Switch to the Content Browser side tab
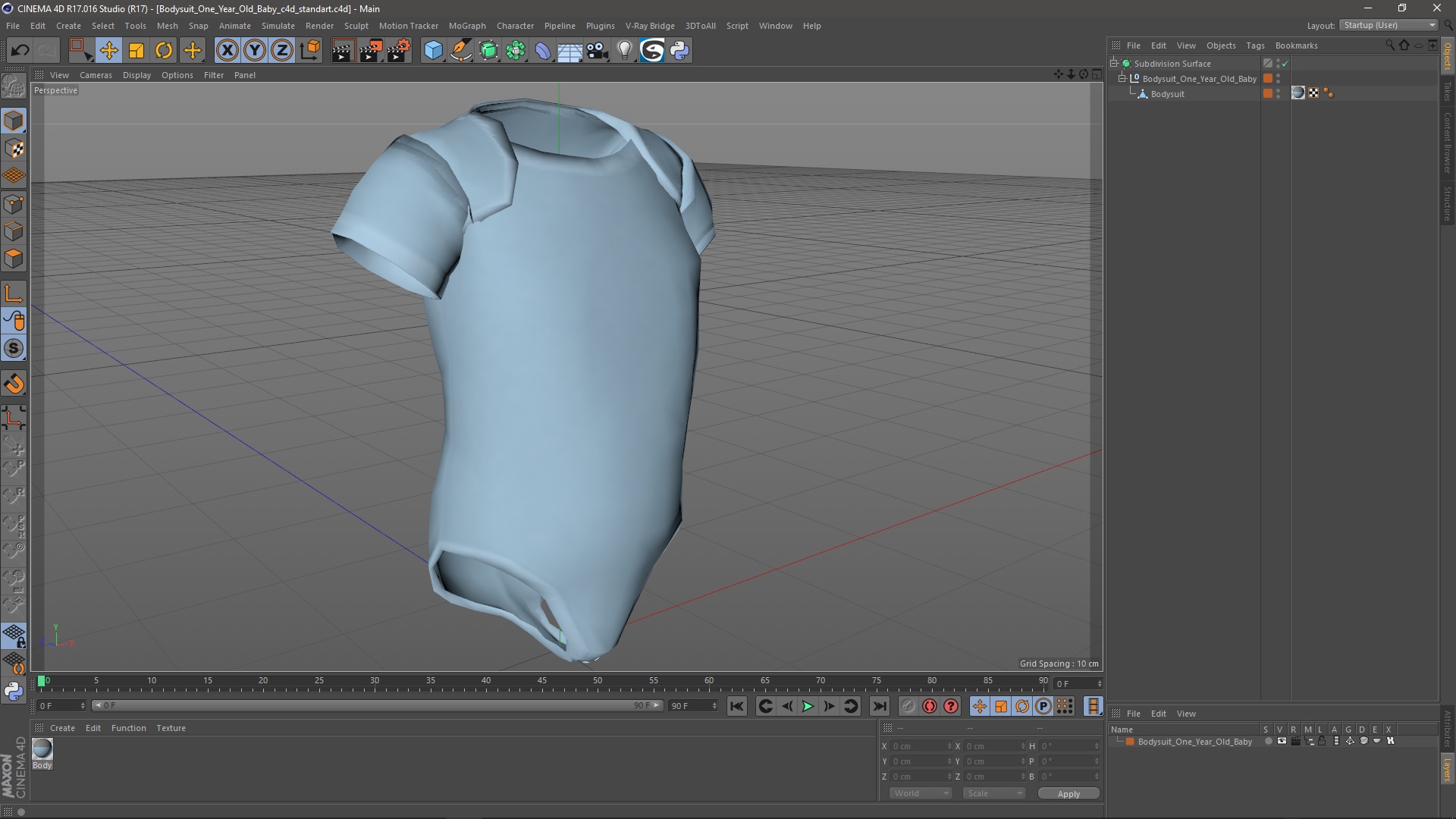1456x819 pixels. [1448, 143]
